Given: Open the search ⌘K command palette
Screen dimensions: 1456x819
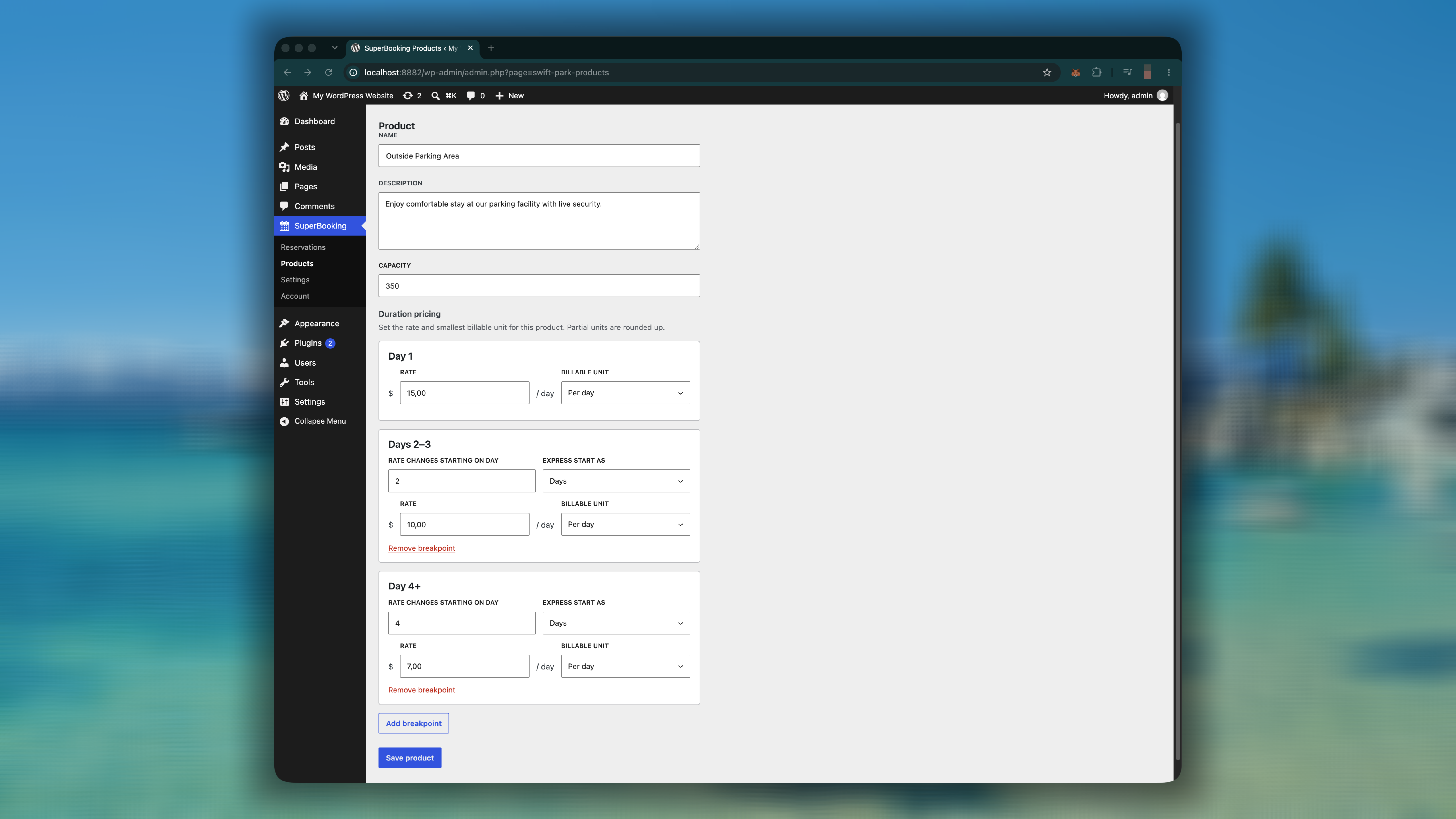Looking at the screenshot, I should (444, 96).
